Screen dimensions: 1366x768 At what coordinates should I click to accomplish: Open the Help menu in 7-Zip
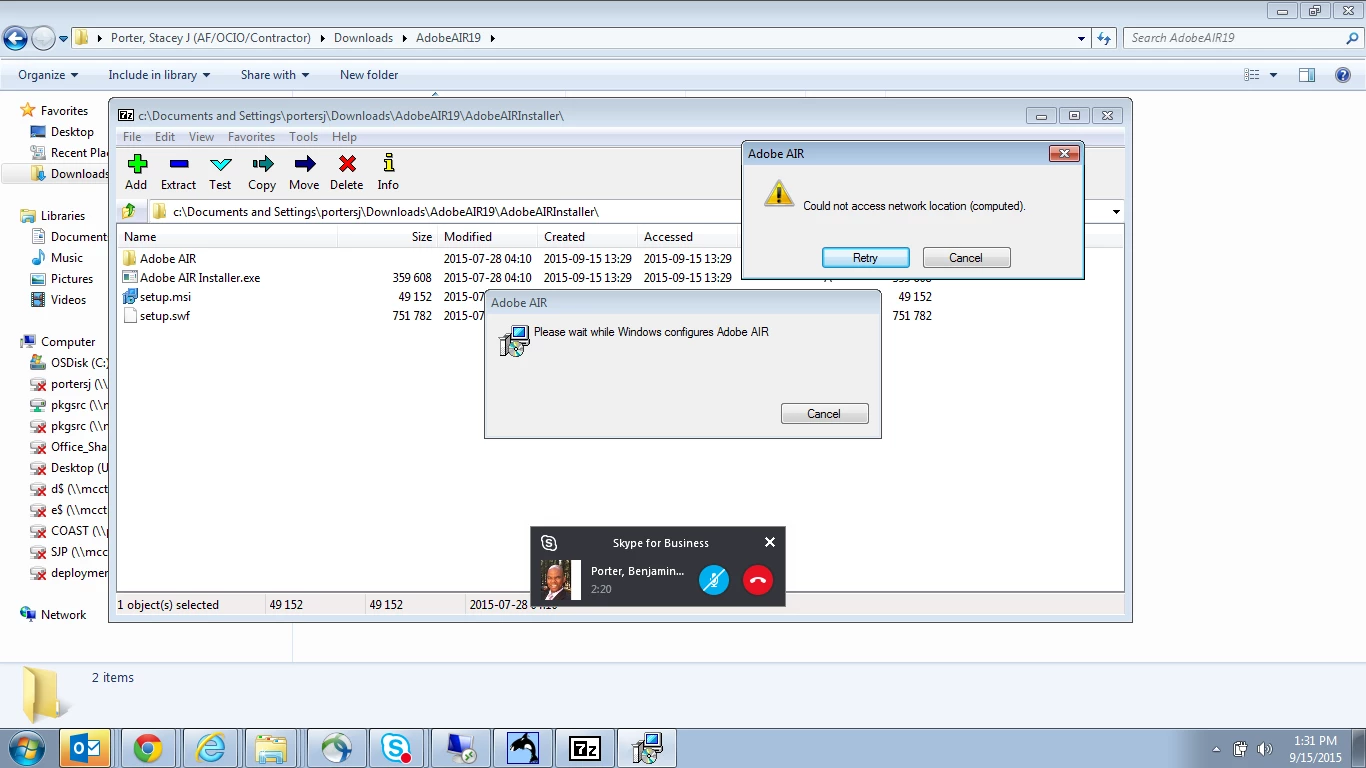(344, 137)
